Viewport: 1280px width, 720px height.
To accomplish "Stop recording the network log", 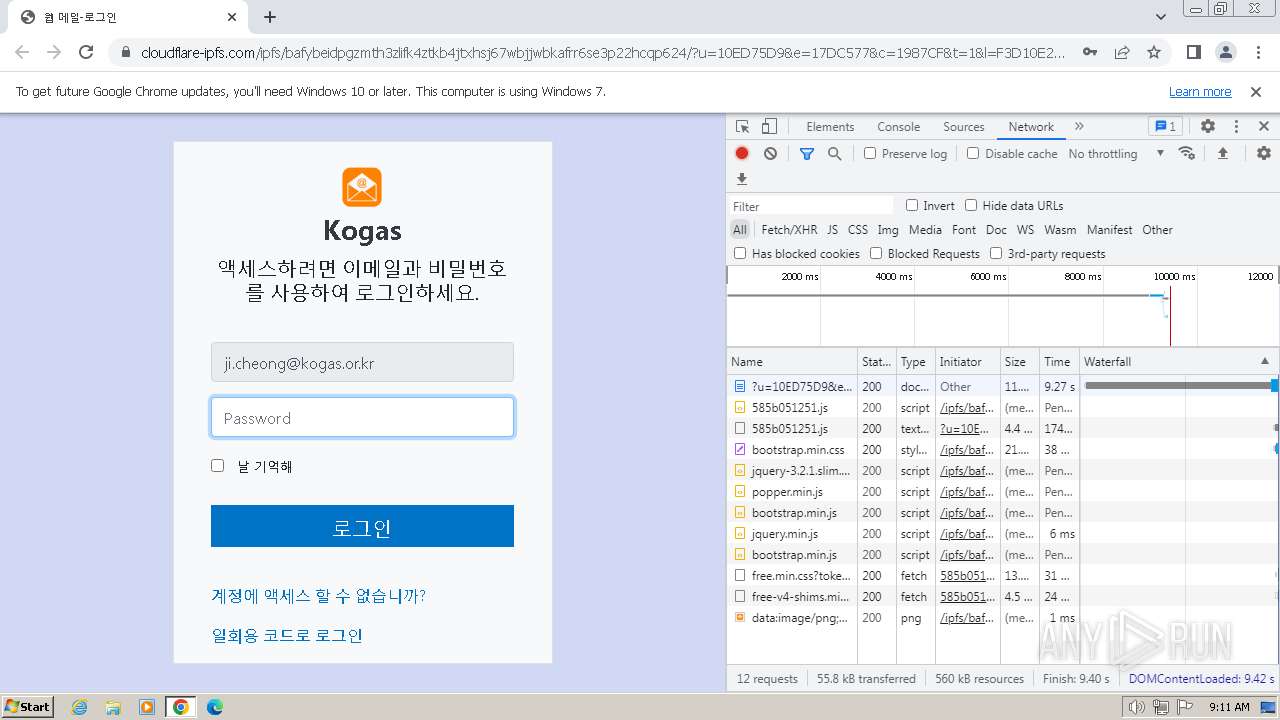I will coord(742,154).
